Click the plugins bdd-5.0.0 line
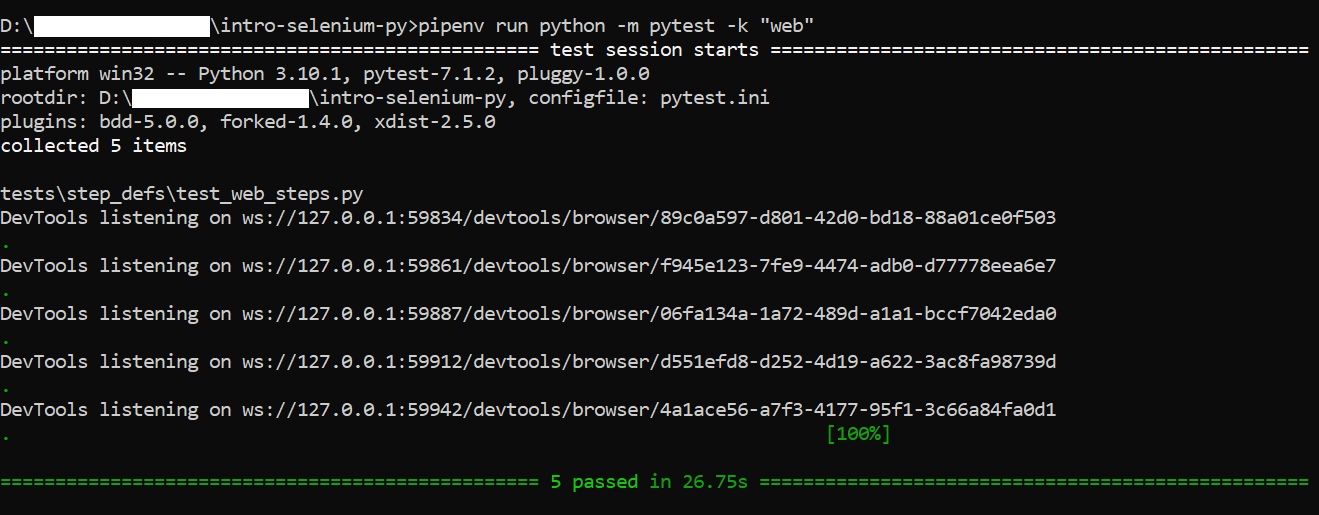The image size is (1319, 515). 248,121
